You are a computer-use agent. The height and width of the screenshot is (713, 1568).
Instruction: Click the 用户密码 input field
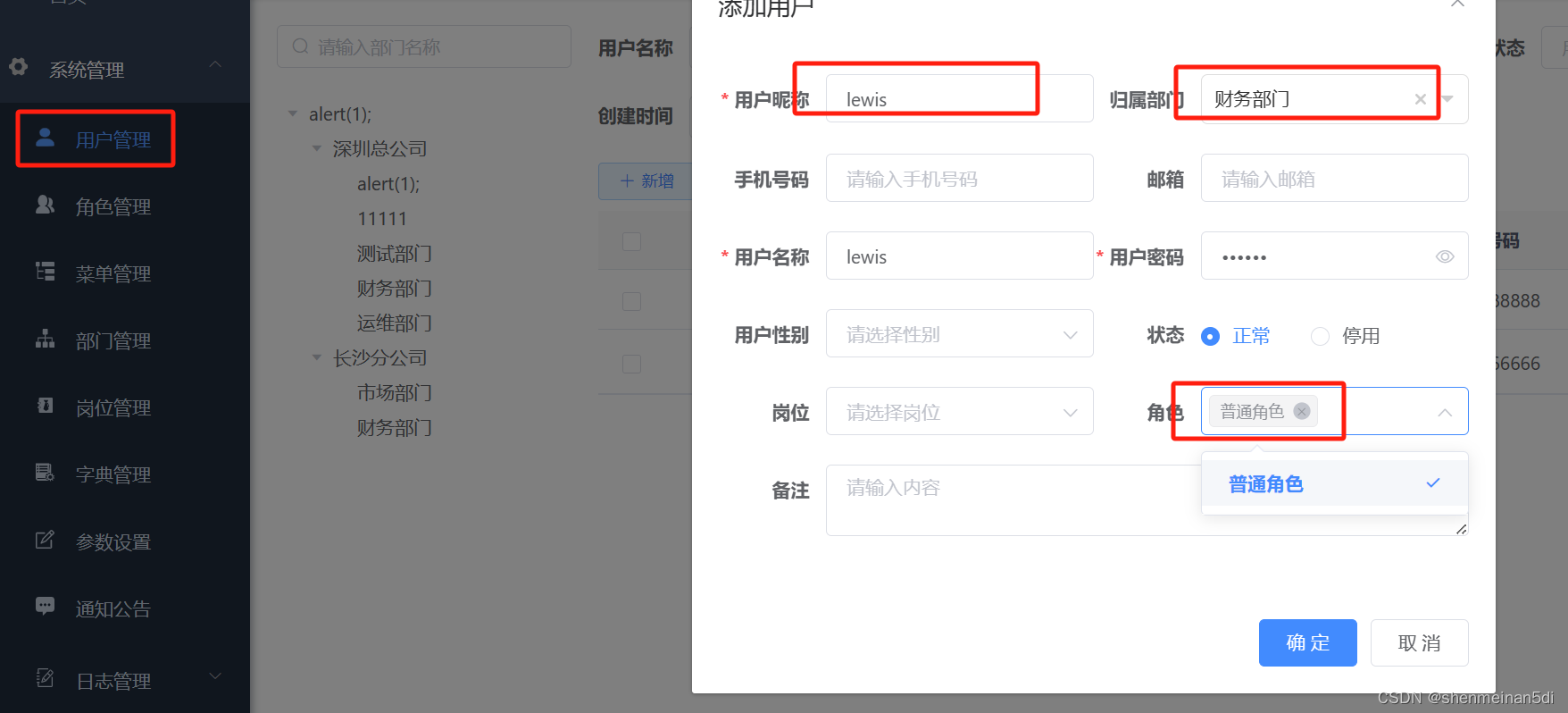[x=1335, y=256]
